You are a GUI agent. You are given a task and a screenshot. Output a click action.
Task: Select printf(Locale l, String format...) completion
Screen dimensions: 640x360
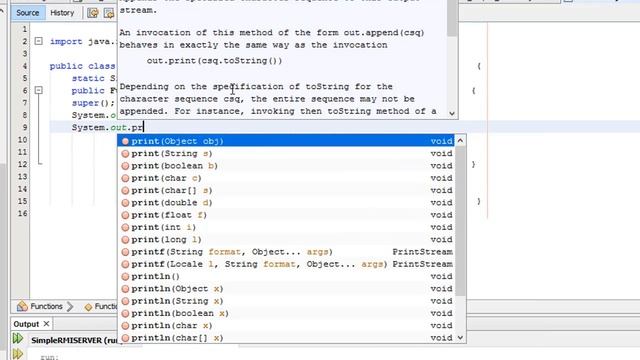point(286,264)
